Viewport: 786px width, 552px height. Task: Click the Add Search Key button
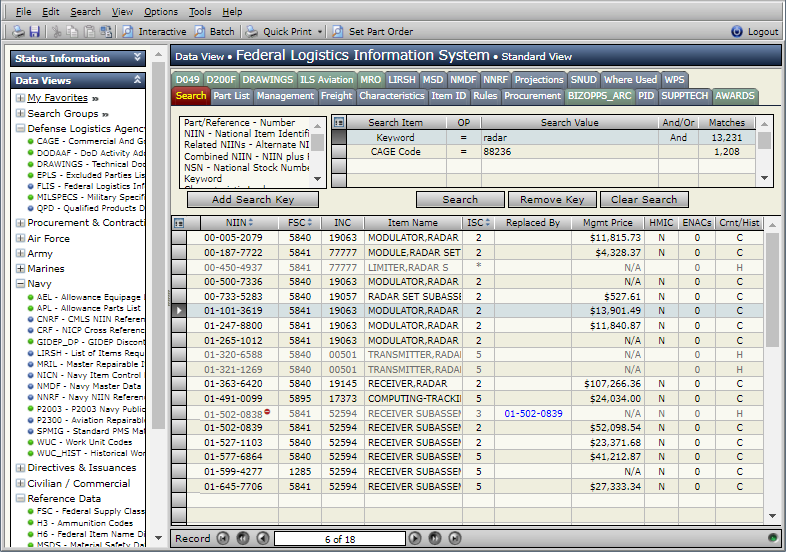(253, 200)
